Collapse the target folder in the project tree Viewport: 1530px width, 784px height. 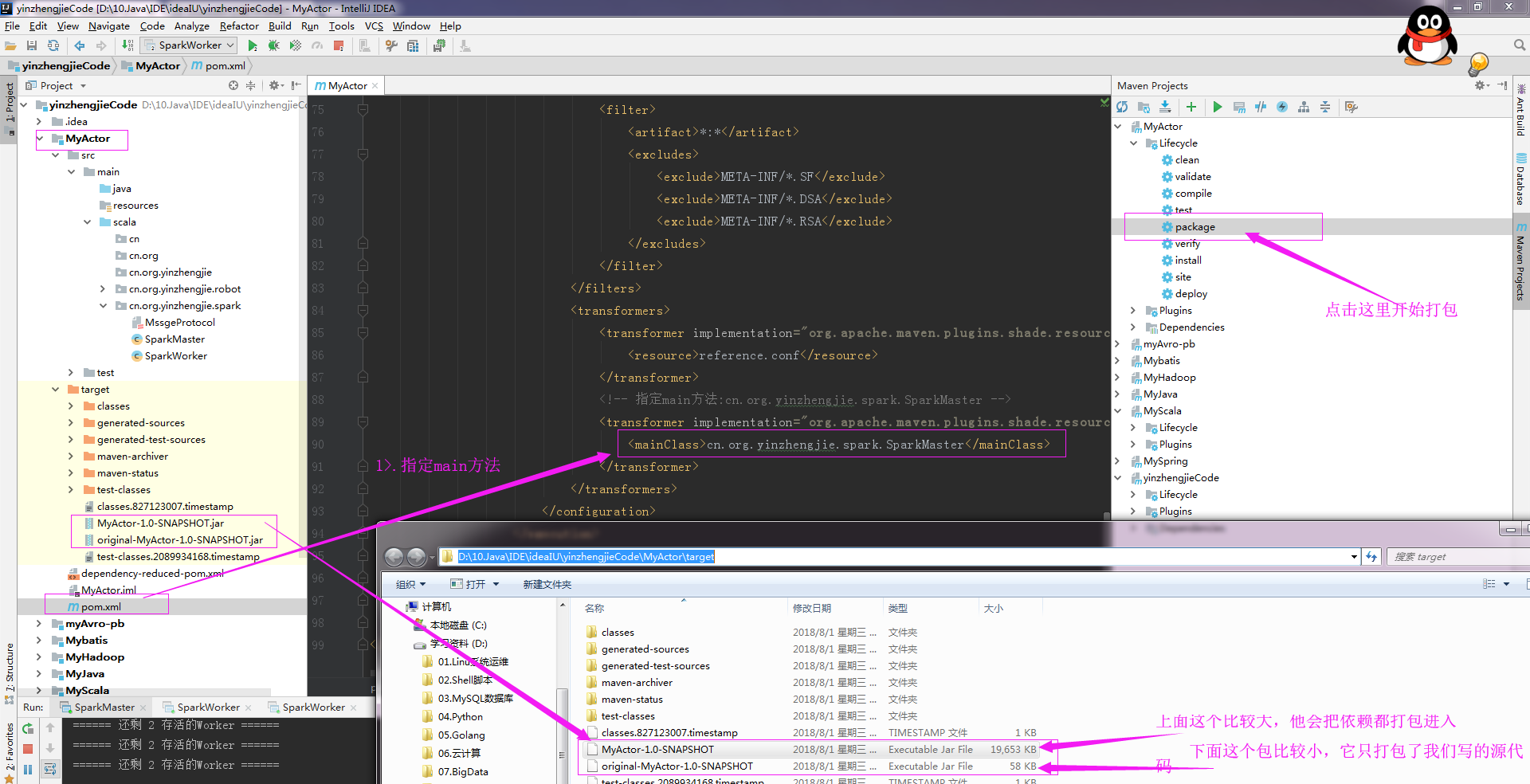(55, 390)
